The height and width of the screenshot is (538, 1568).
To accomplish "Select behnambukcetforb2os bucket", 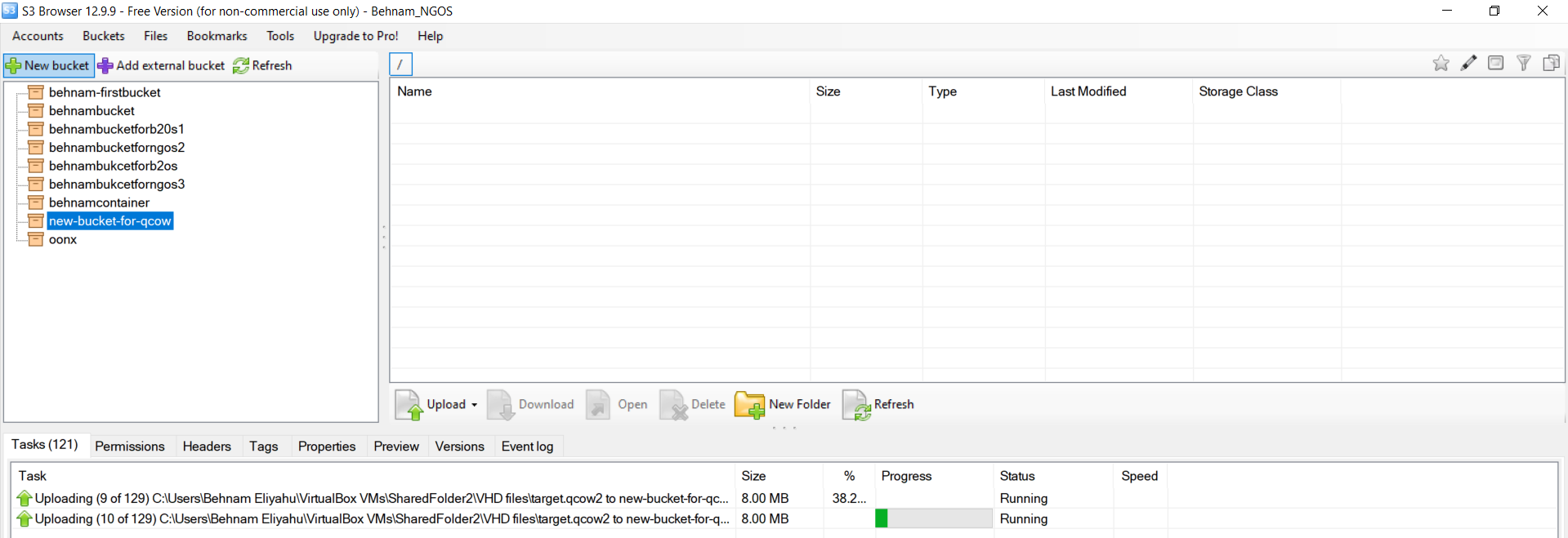I will pyautogui.click(x=113, y=166).
